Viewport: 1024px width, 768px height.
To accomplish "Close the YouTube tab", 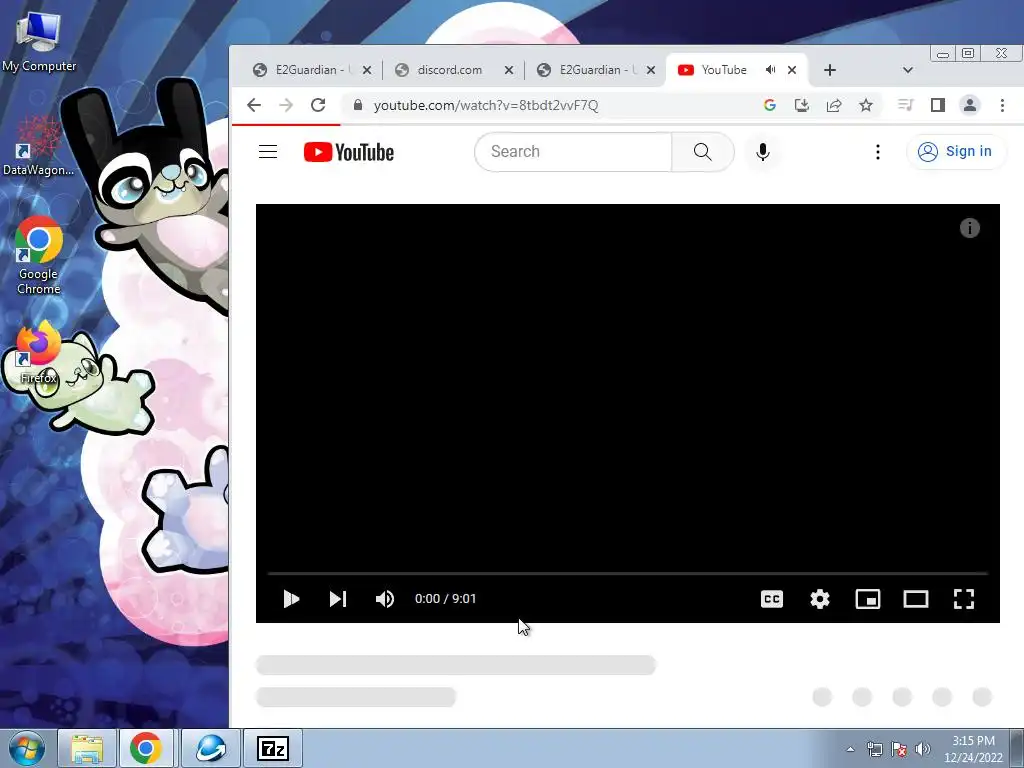I will tap(792, 70).
